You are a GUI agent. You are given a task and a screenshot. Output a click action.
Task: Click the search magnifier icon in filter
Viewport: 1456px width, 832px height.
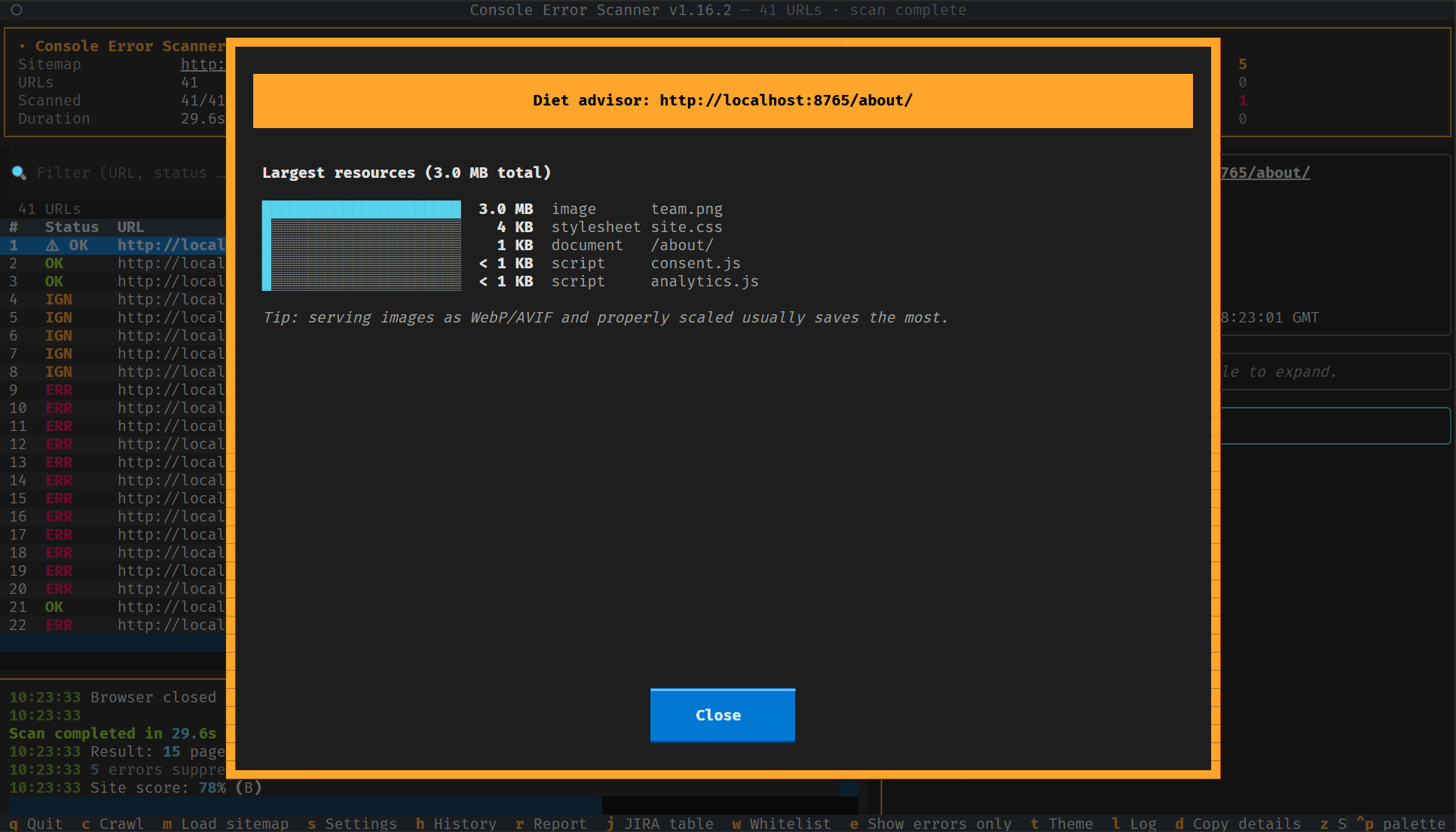pos(19,173)
